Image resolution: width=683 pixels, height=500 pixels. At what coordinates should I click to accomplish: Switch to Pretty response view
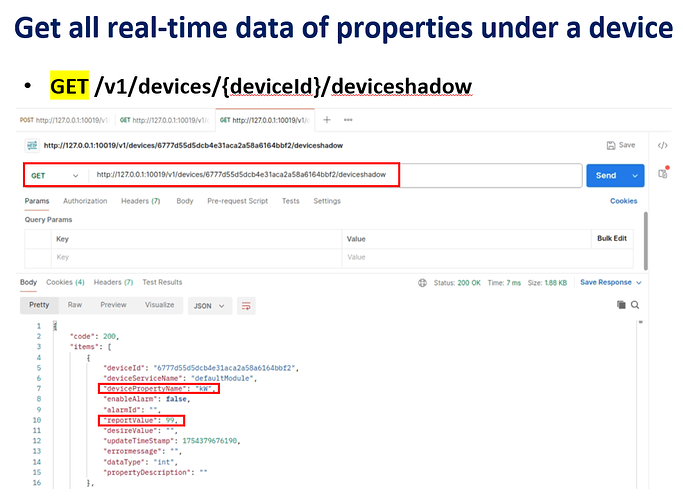(39, 305)
